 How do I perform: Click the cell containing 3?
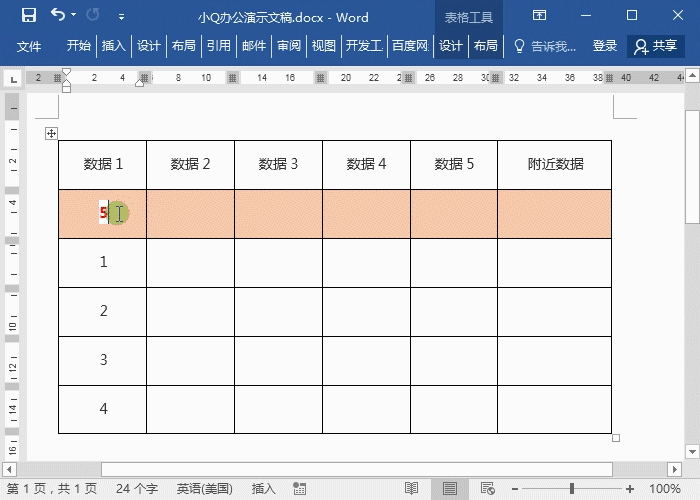coord(103,361)
